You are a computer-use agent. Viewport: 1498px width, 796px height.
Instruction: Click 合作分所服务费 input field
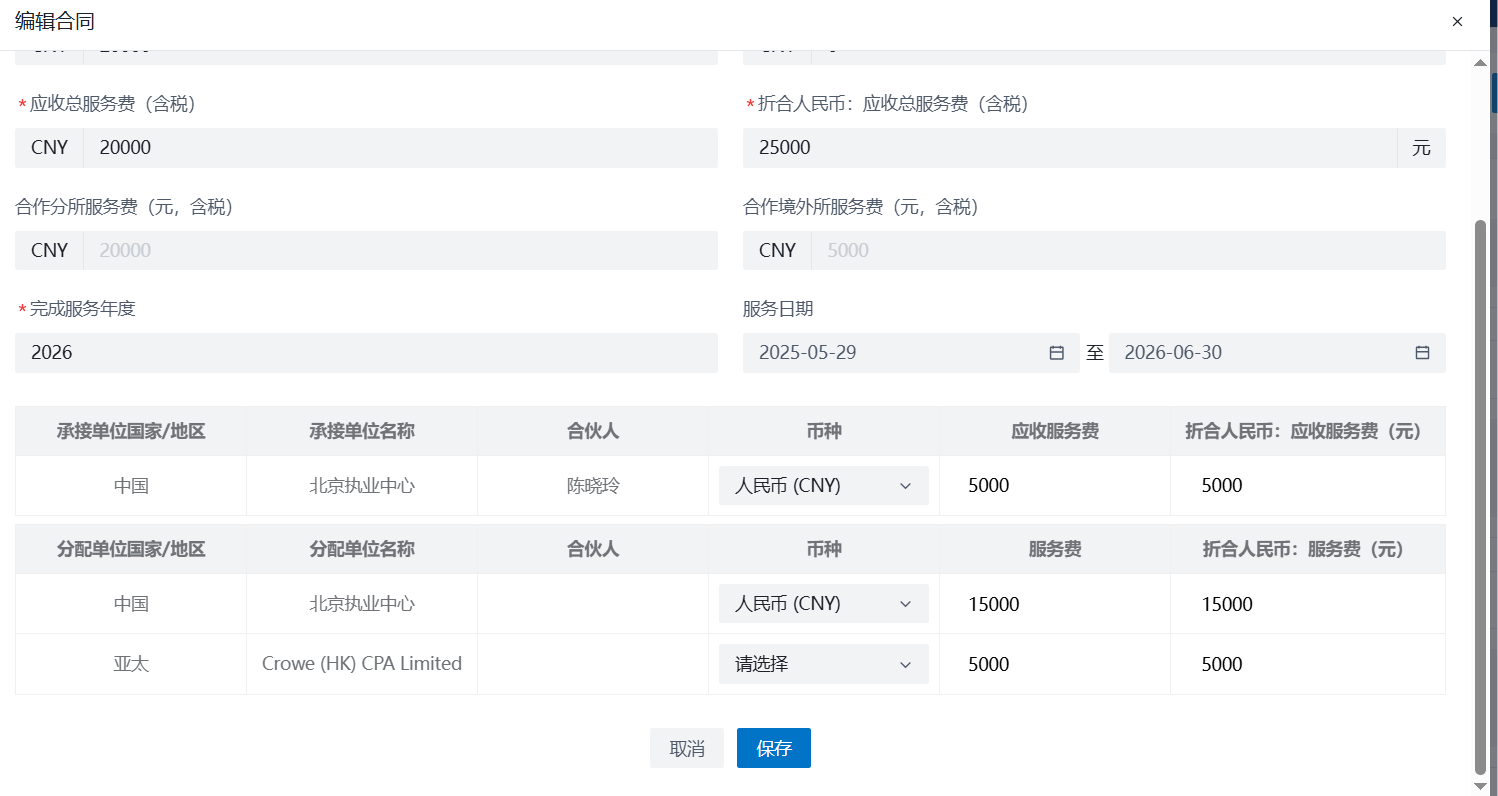pyautogui.click(x=400, y=250)
